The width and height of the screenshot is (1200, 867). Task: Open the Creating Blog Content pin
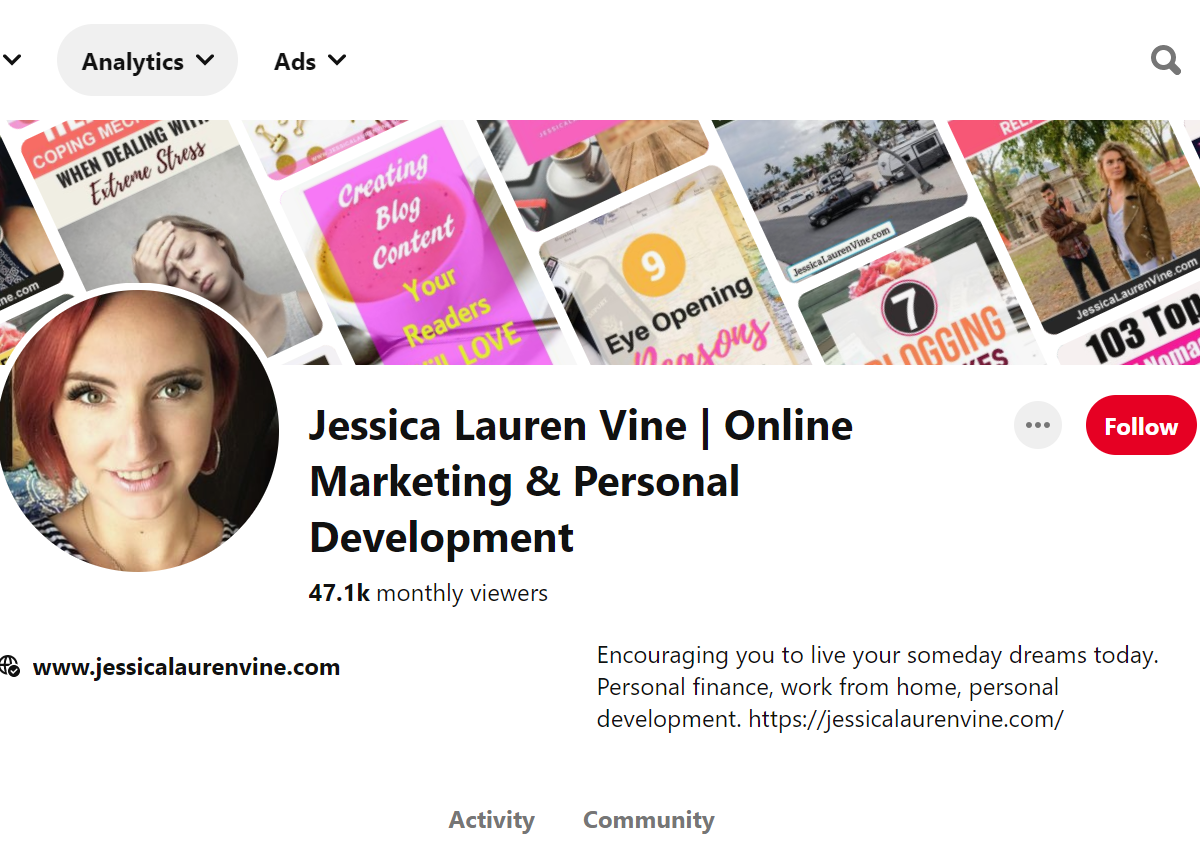click(x=420, y=260)
